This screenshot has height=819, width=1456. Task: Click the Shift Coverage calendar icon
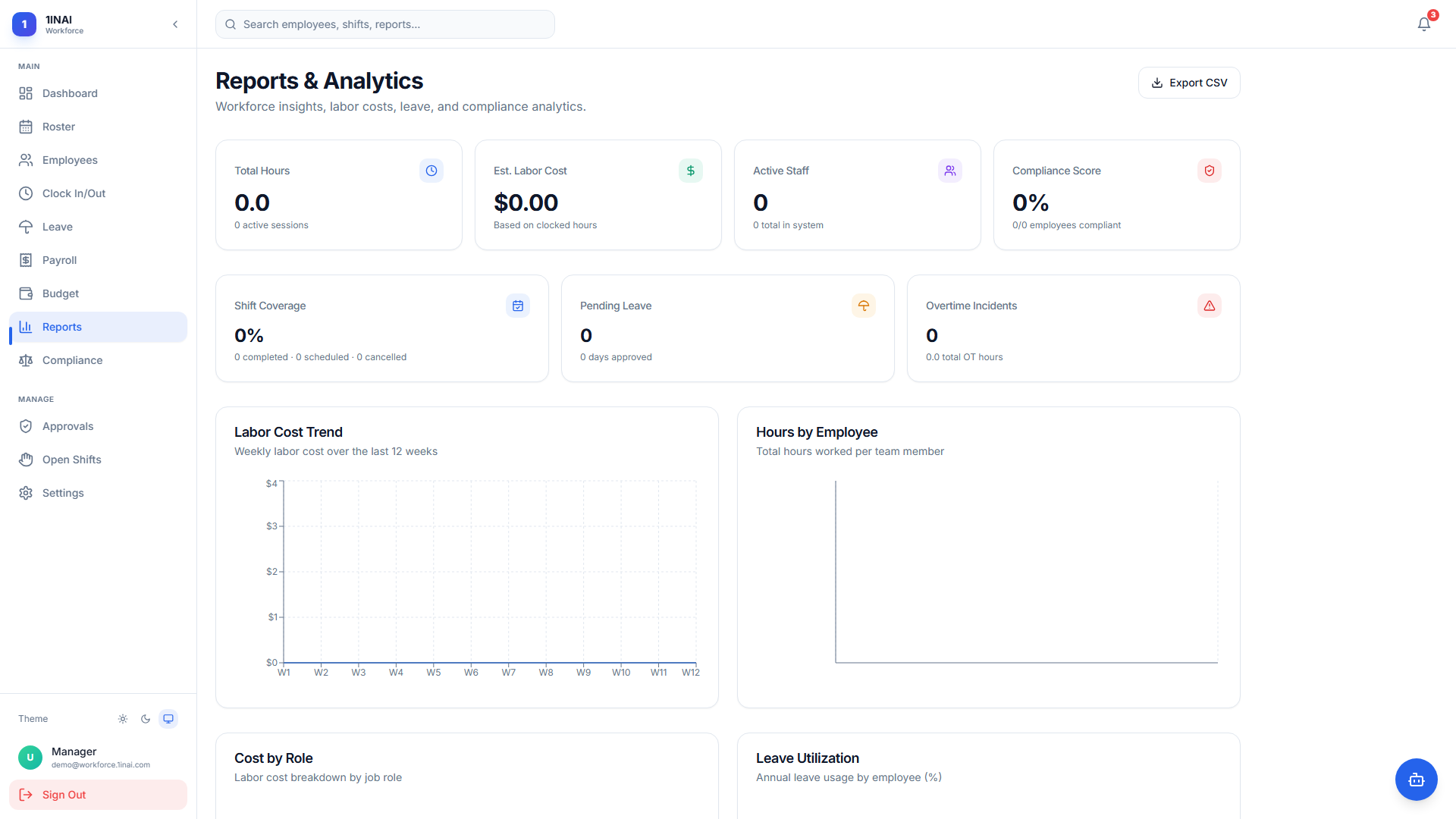coord(518,306)
